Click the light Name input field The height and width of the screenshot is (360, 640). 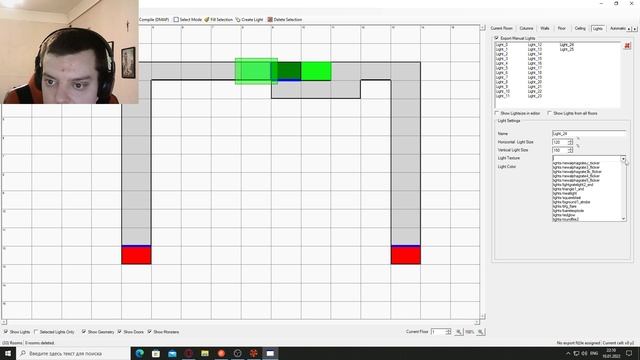(589, 133)
